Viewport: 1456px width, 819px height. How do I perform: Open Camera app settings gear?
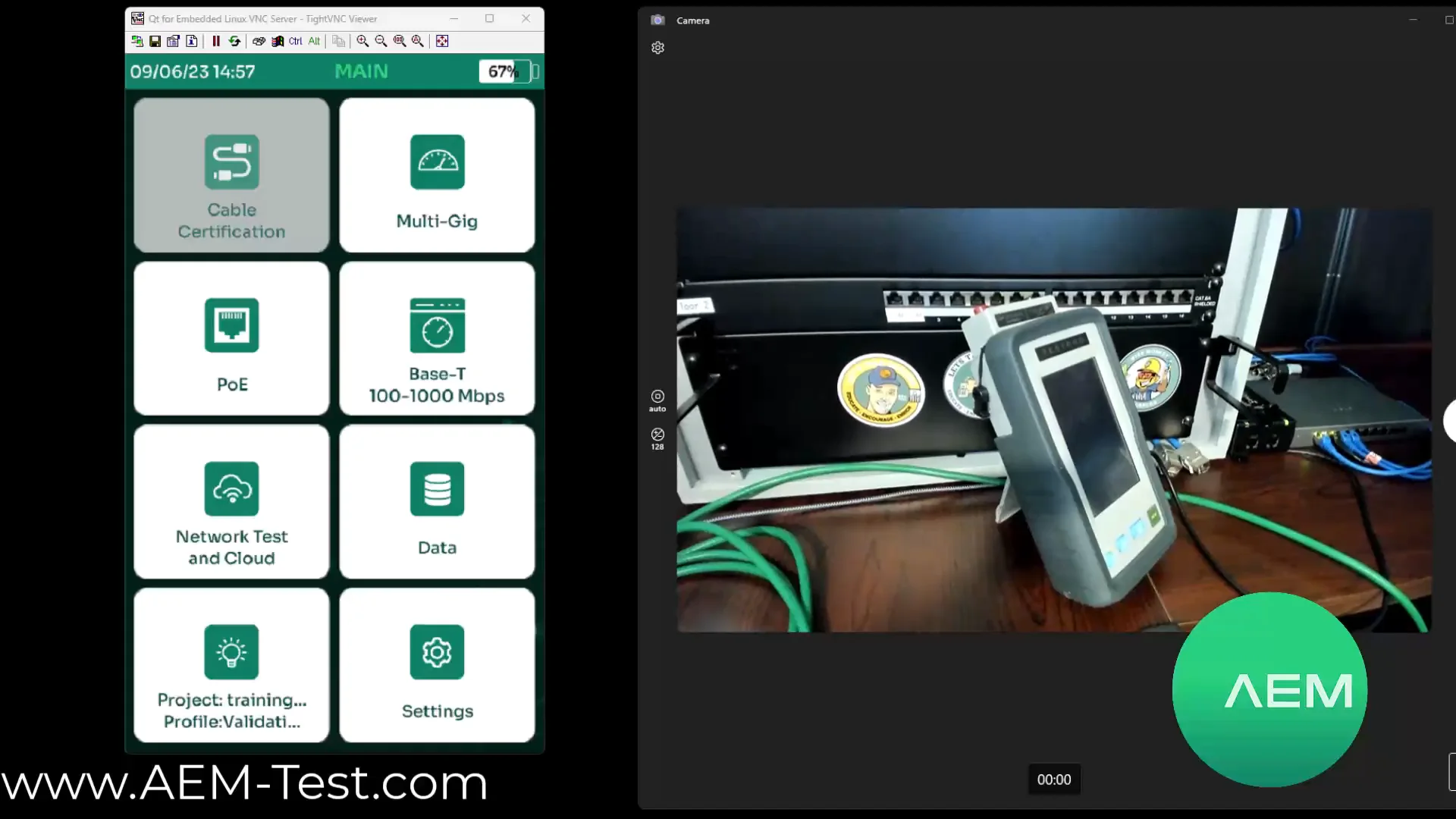click(657, 48)
